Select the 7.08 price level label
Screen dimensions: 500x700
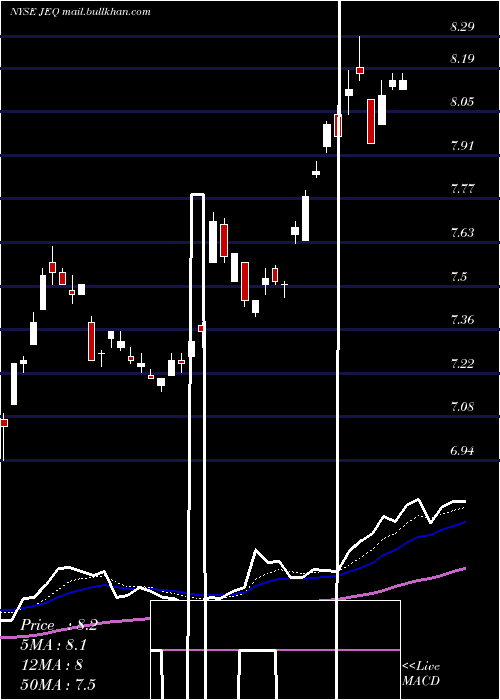(x=462, y=407)
